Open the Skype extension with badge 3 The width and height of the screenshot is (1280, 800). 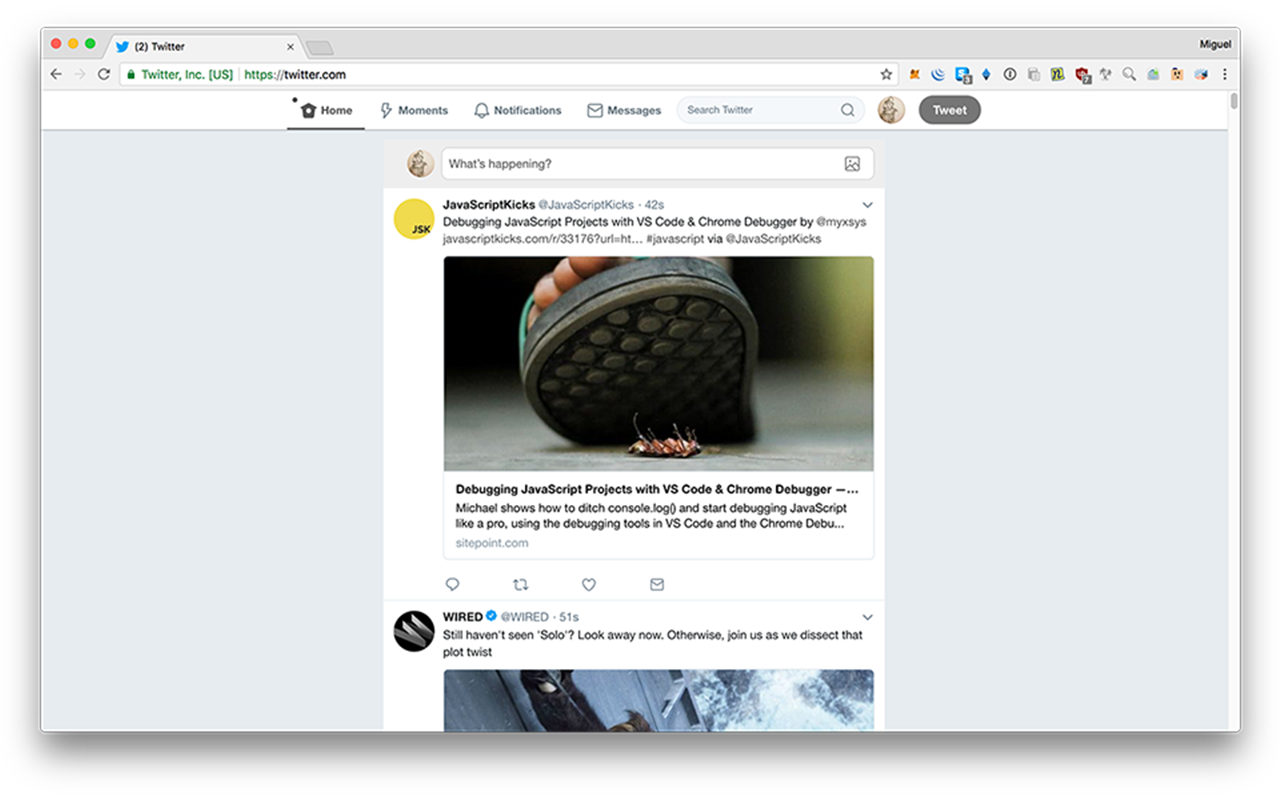pos(963,74)
